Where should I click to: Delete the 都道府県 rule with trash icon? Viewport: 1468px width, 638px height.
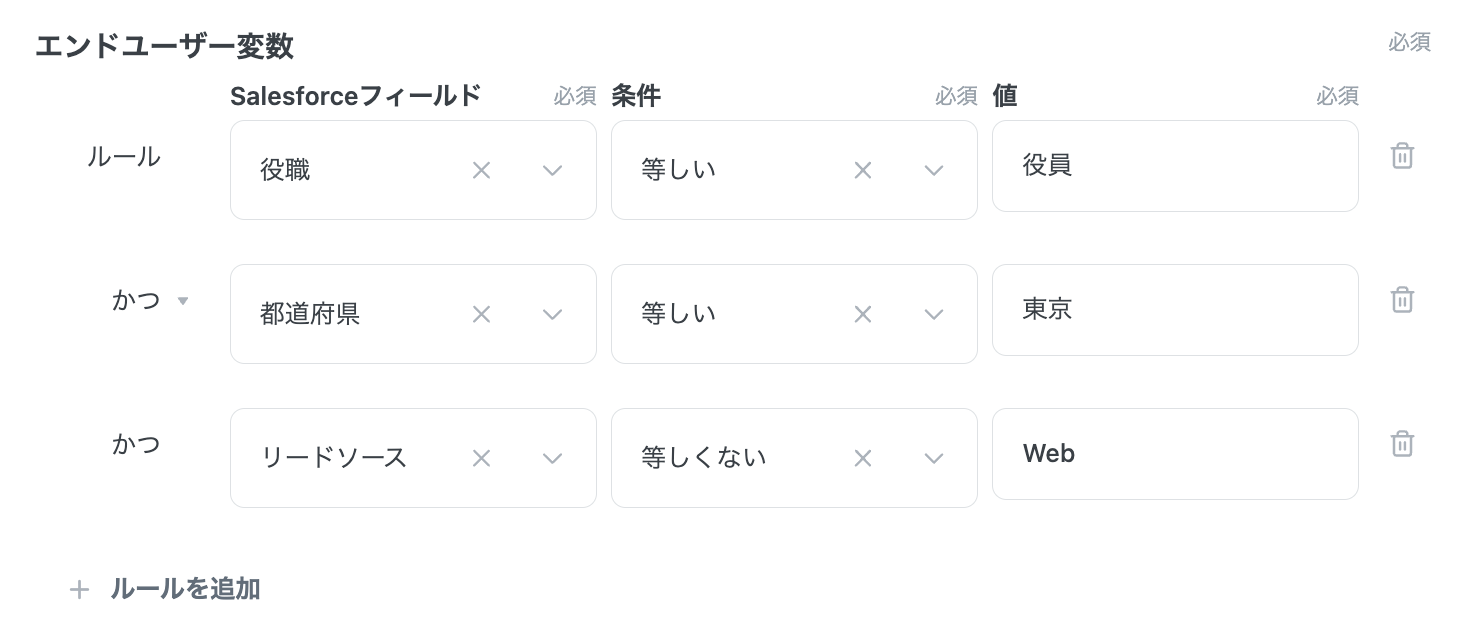[x=1402, y=300]
